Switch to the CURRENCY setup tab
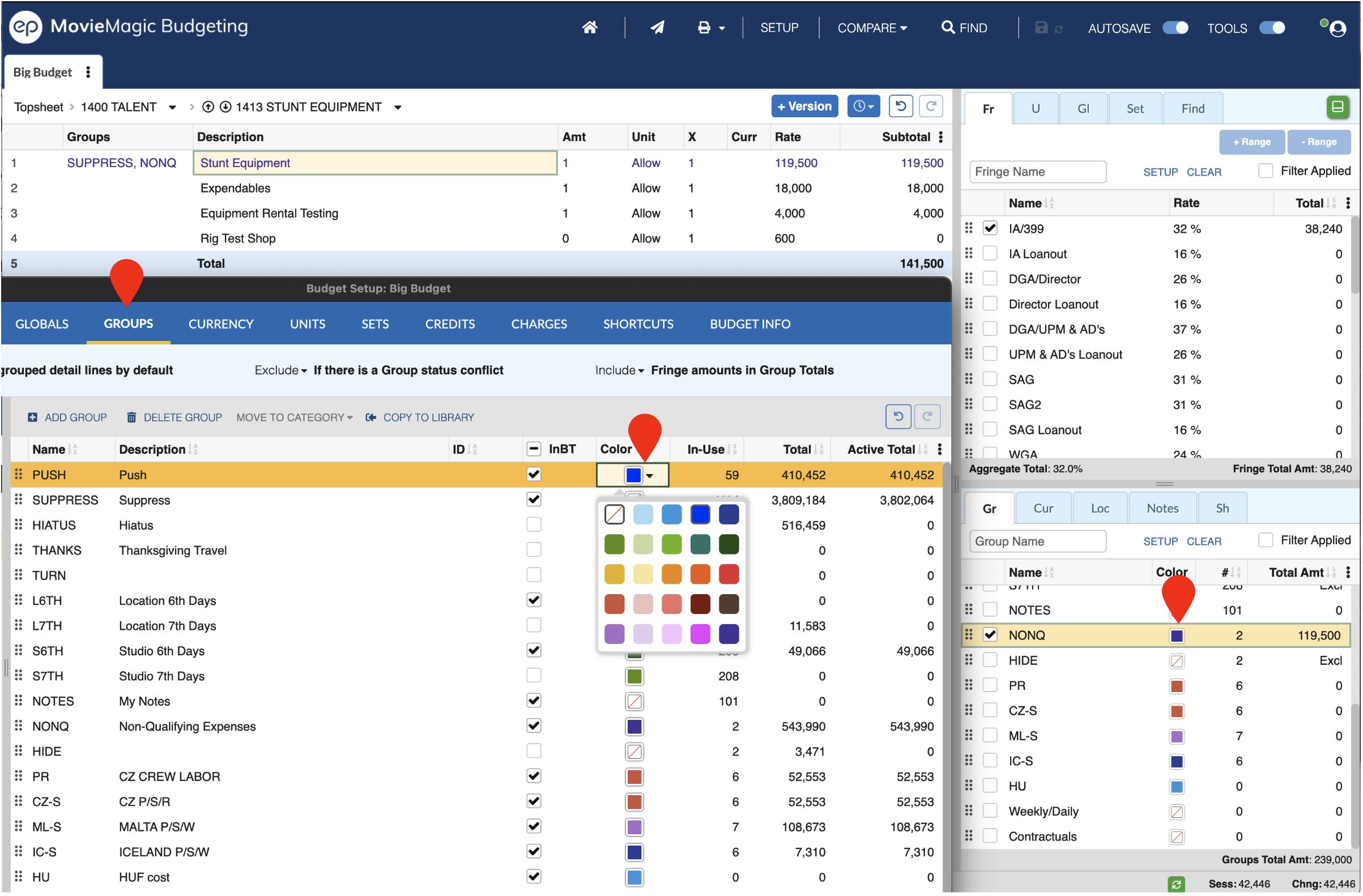The width and height of the screenshot is (1363, 896). 220,323
